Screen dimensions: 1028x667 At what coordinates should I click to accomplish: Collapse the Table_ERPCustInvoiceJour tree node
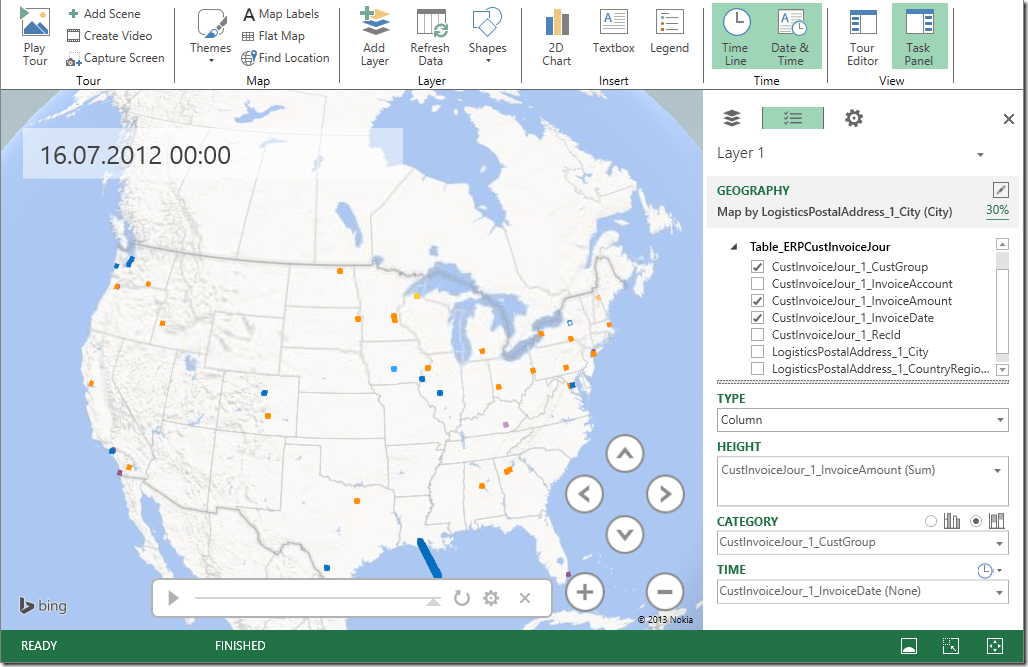tap(734, 247)
